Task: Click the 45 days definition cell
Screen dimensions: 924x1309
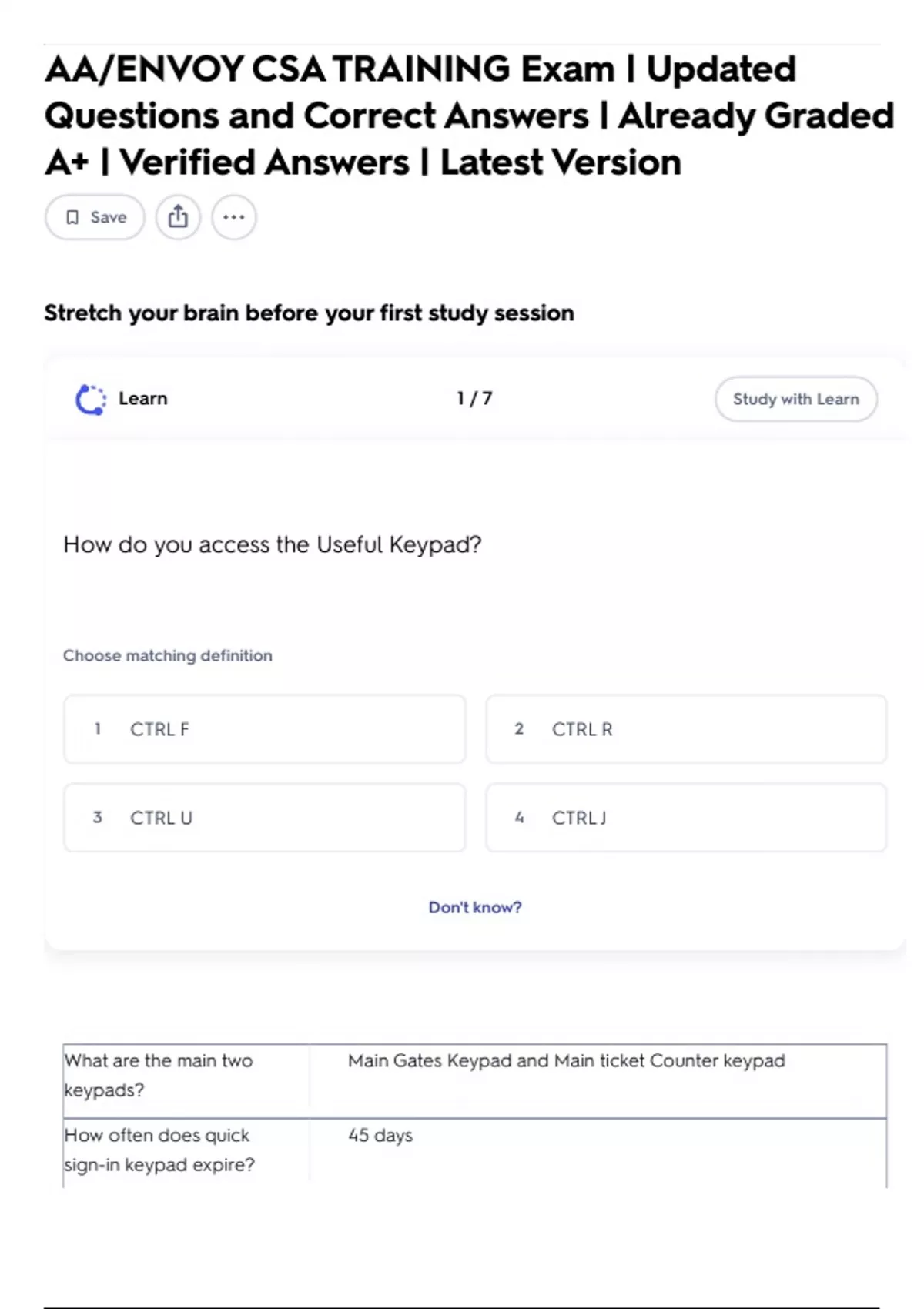Action: pyautogui.click(x=380, y=1136)
